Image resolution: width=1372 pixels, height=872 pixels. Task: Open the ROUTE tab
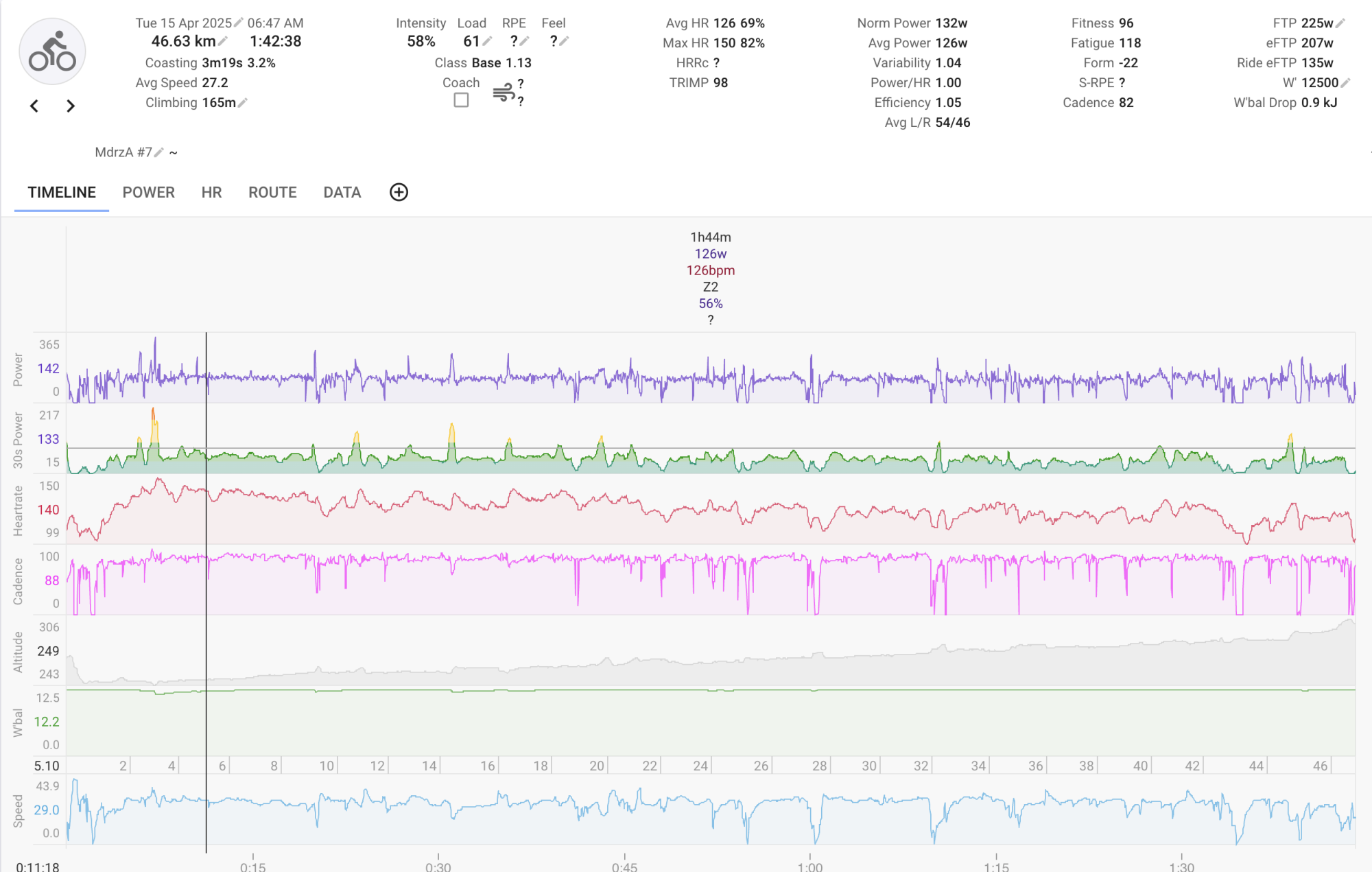coord(272,192)
